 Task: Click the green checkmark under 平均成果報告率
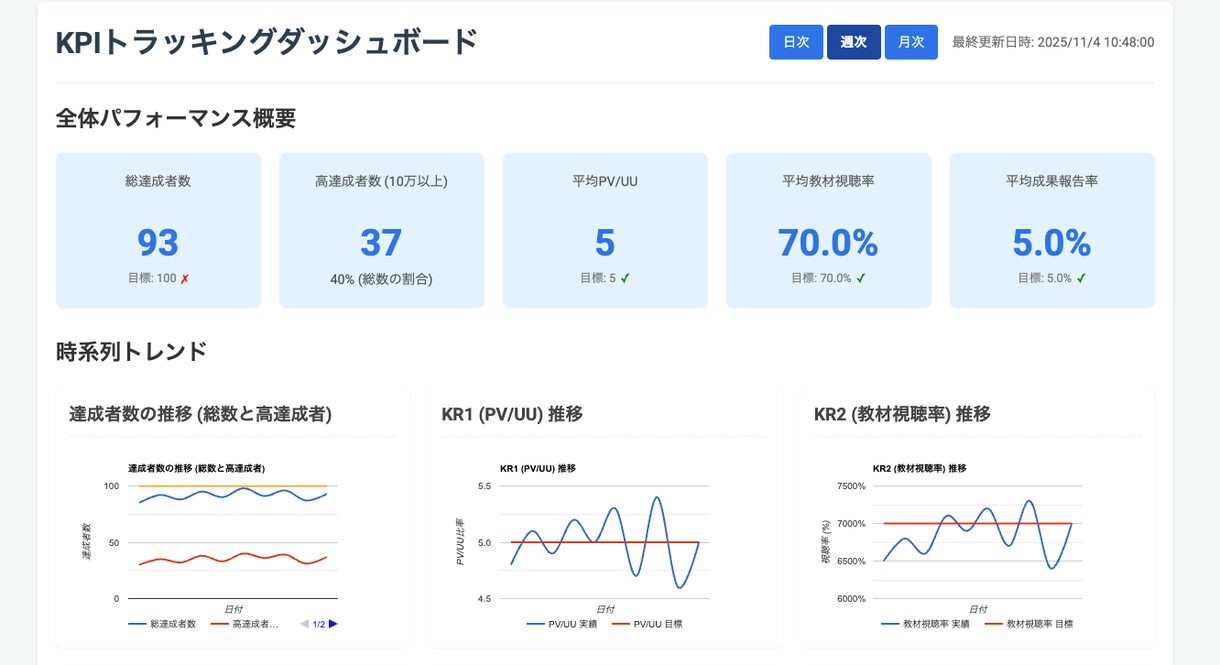[1081, 278]
